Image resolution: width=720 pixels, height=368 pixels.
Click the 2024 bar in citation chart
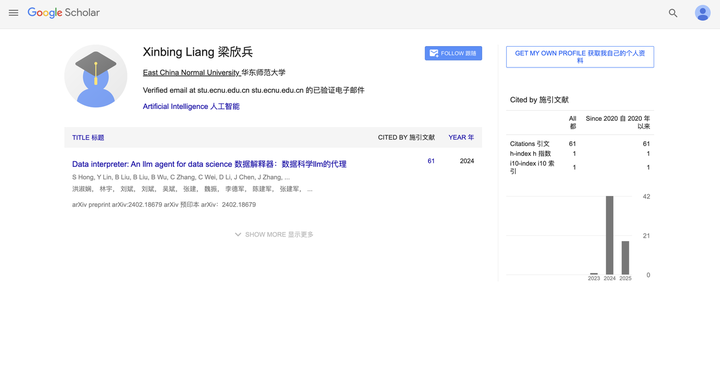coord(609,235)
